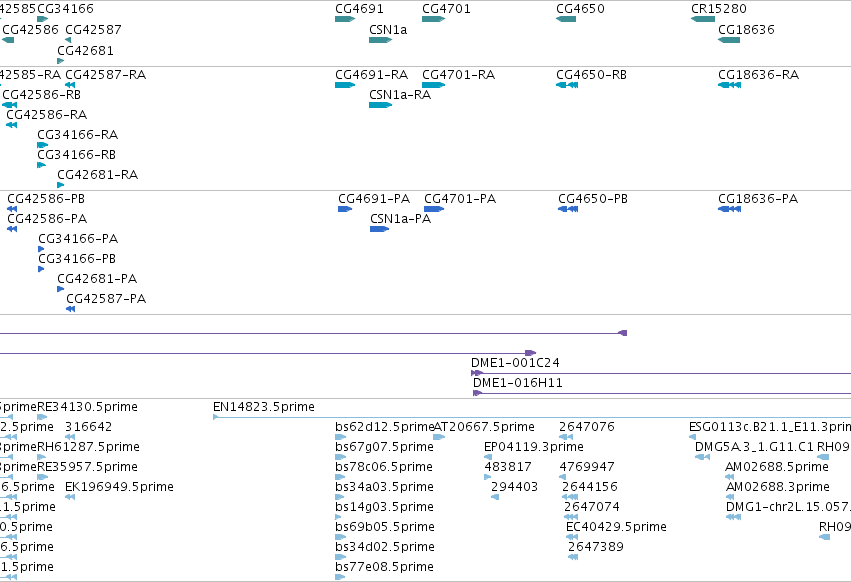This screenshot has height=582, width=851.
Task: Click the CG4650 gene label
Action: (580, 9)
